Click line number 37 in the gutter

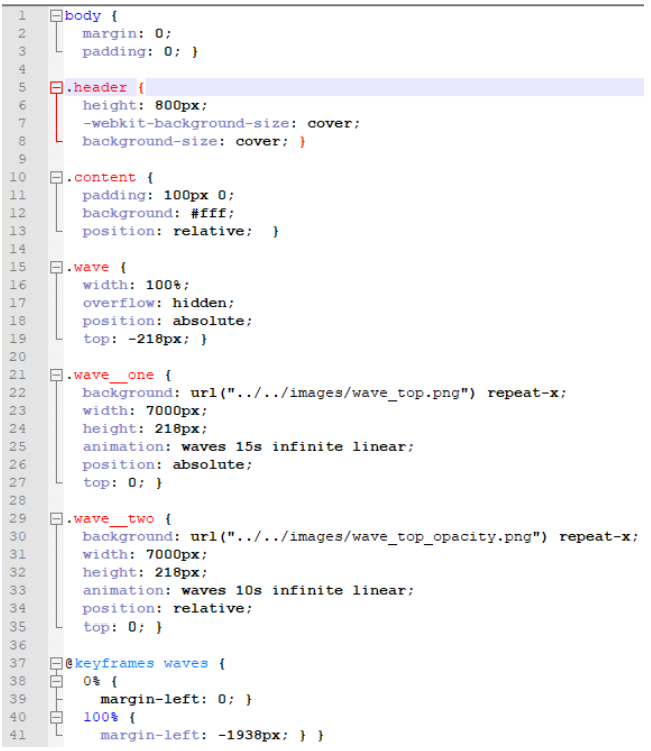coord(18,663)
